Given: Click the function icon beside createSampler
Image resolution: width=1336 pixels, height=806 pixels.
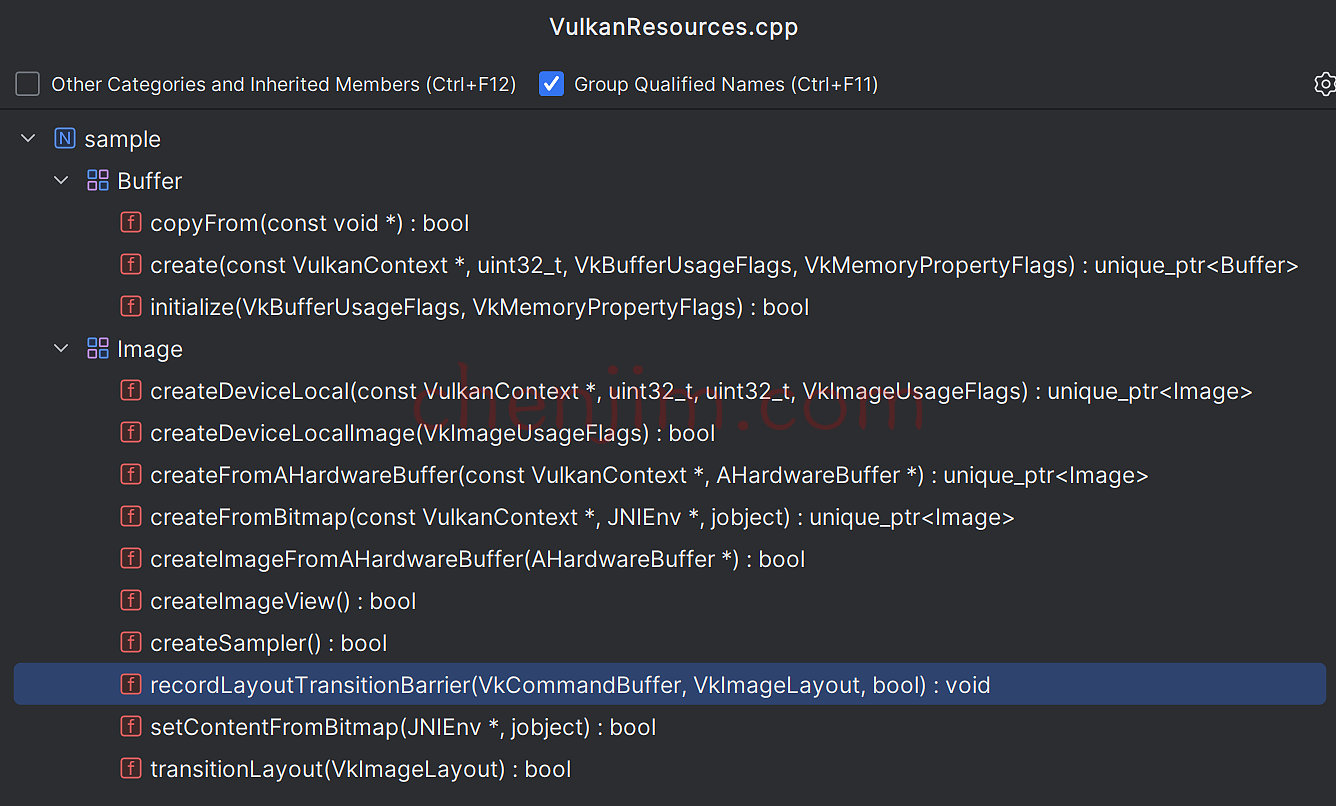Looking at the screenshot, I should point(131,642).
